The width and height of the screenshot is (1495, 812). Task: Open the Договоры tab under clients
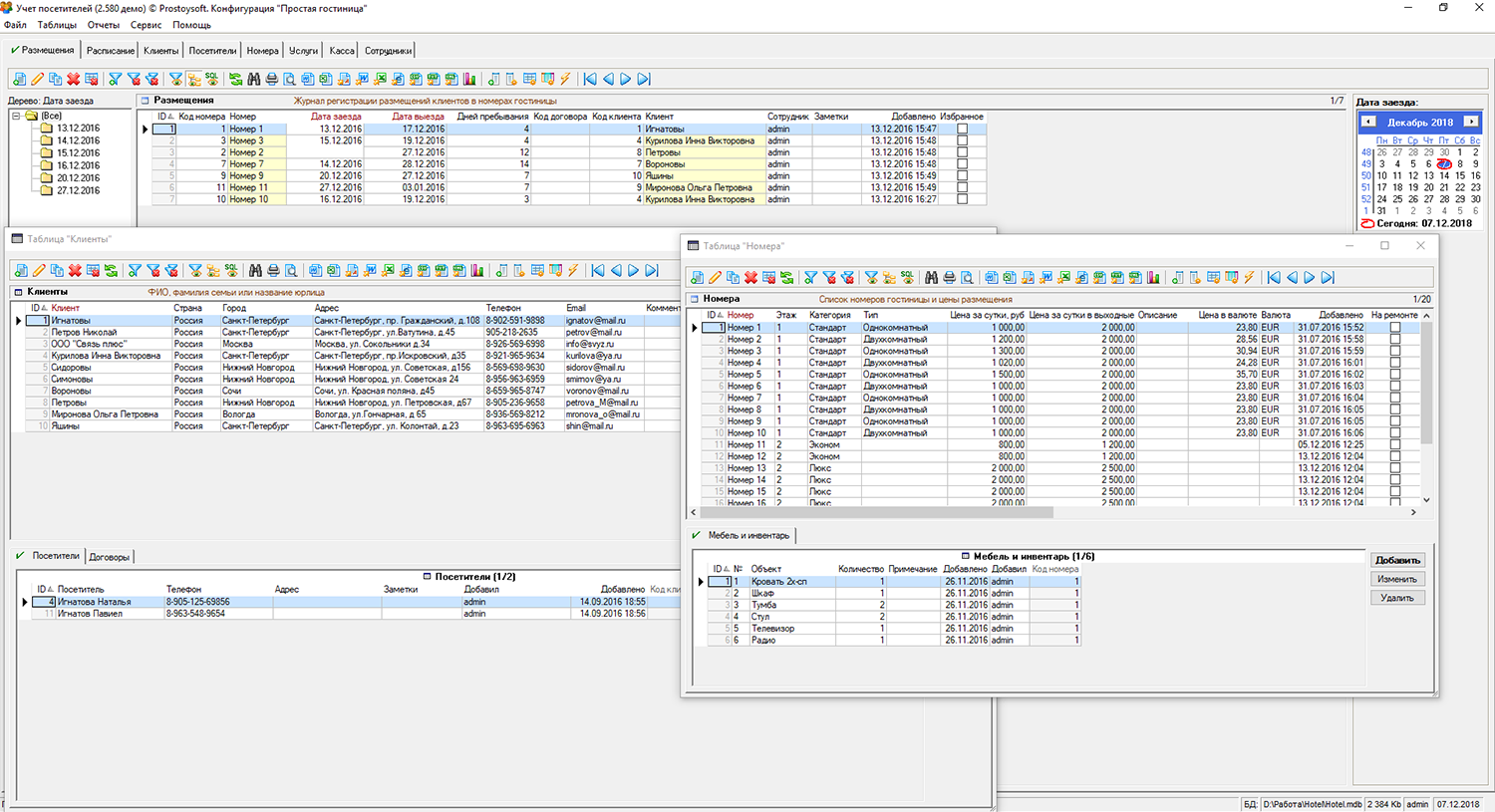[109, 557]
